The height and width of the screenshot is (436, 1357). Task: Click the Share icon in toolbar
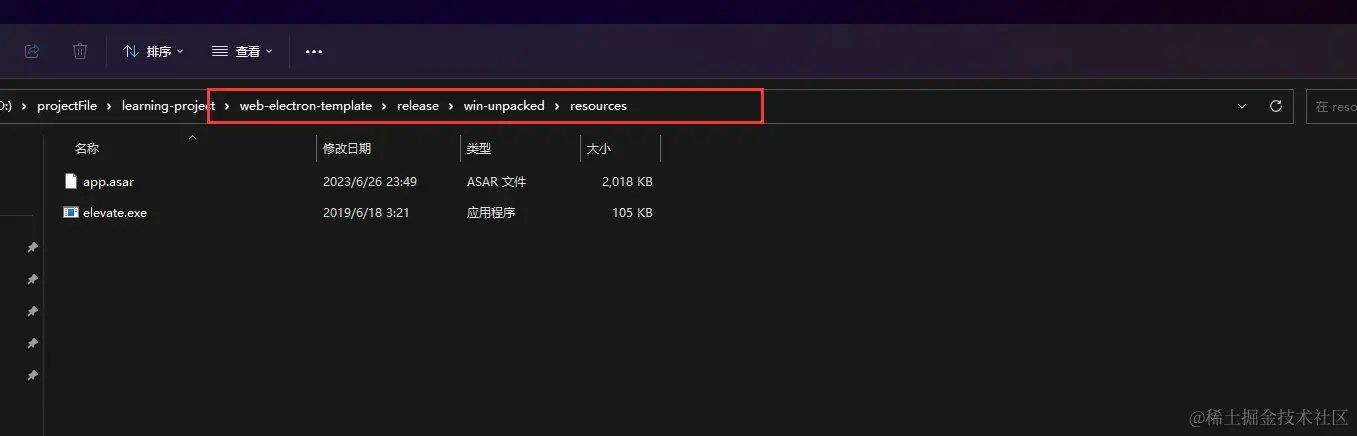pyautogui.click(x=32, y=51)
